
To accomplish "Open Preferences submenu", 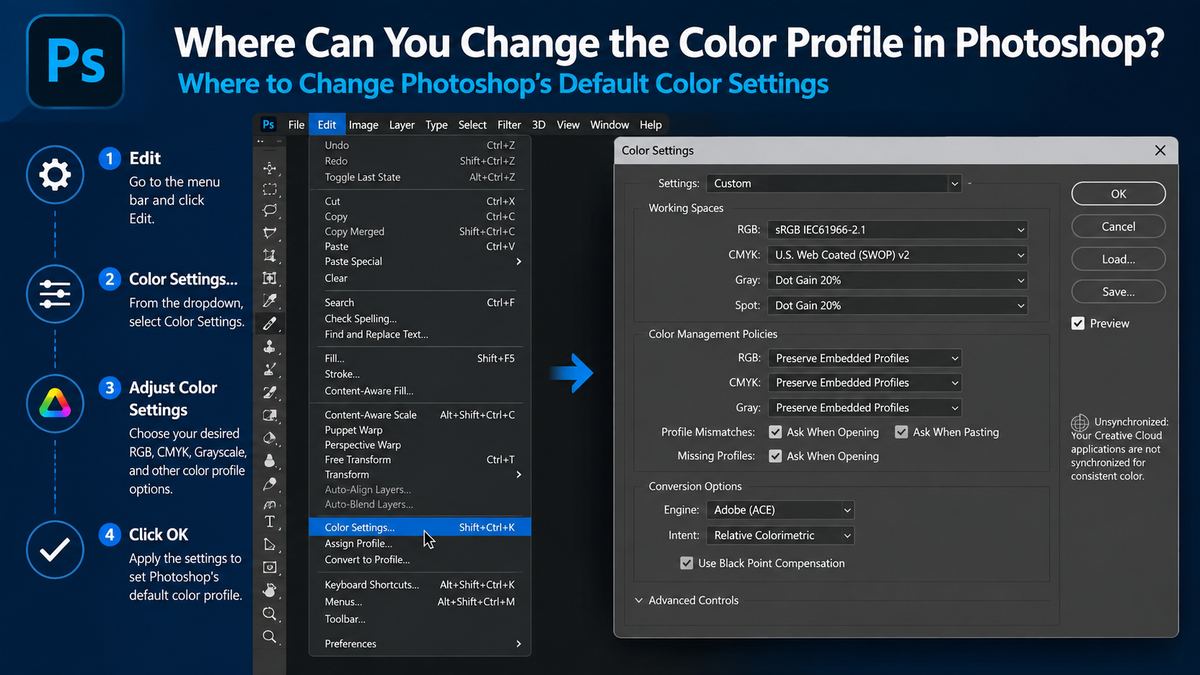I will [421, 644].
